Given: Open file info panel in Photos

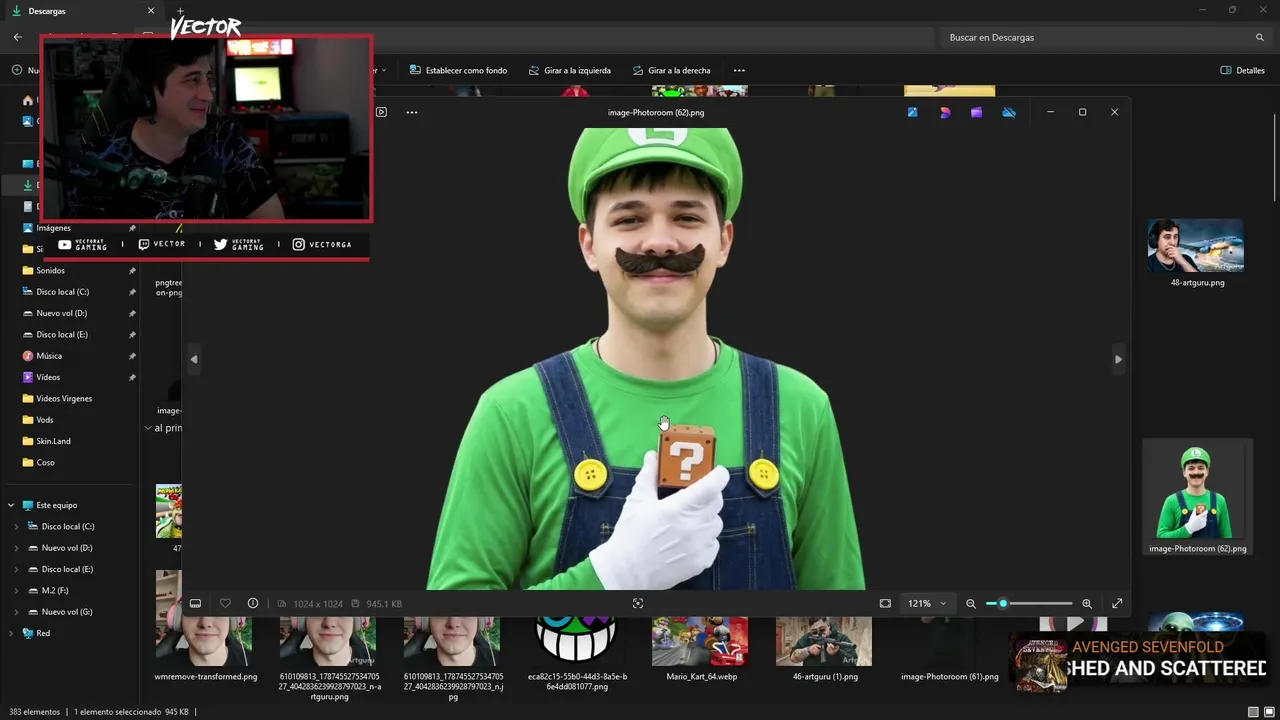Looking at the screenshot, I should pyautogui.click(x=253, y=603).
